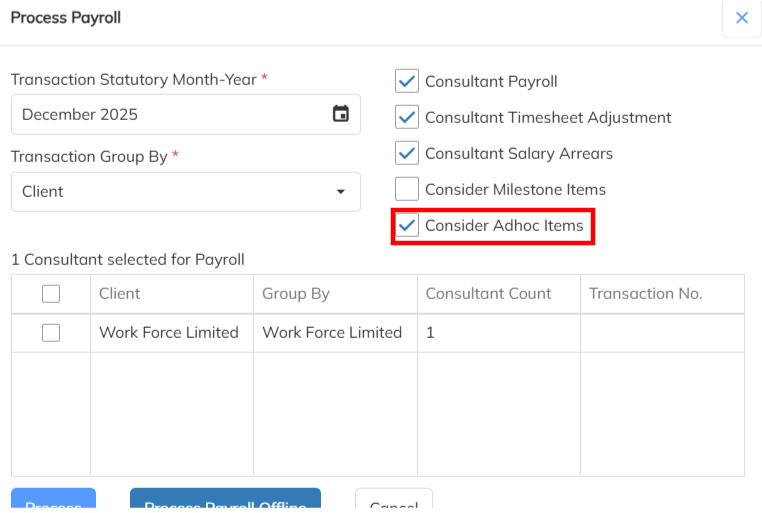Open the Client group-by combo box
Screen dimensions: 762x513
click(185, 192)
